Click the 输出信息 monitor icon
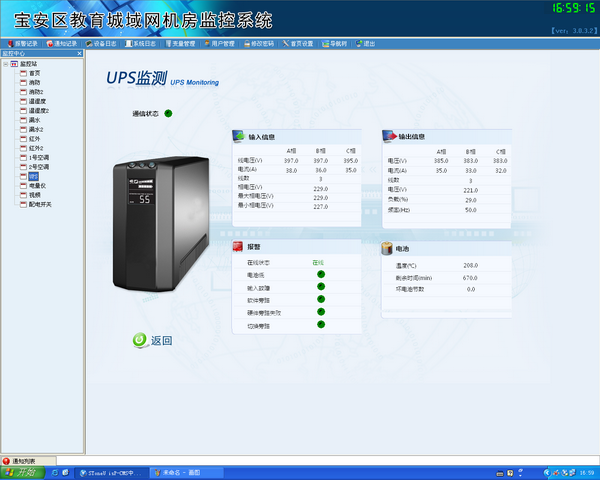The image size is (600, 480). 388,136
